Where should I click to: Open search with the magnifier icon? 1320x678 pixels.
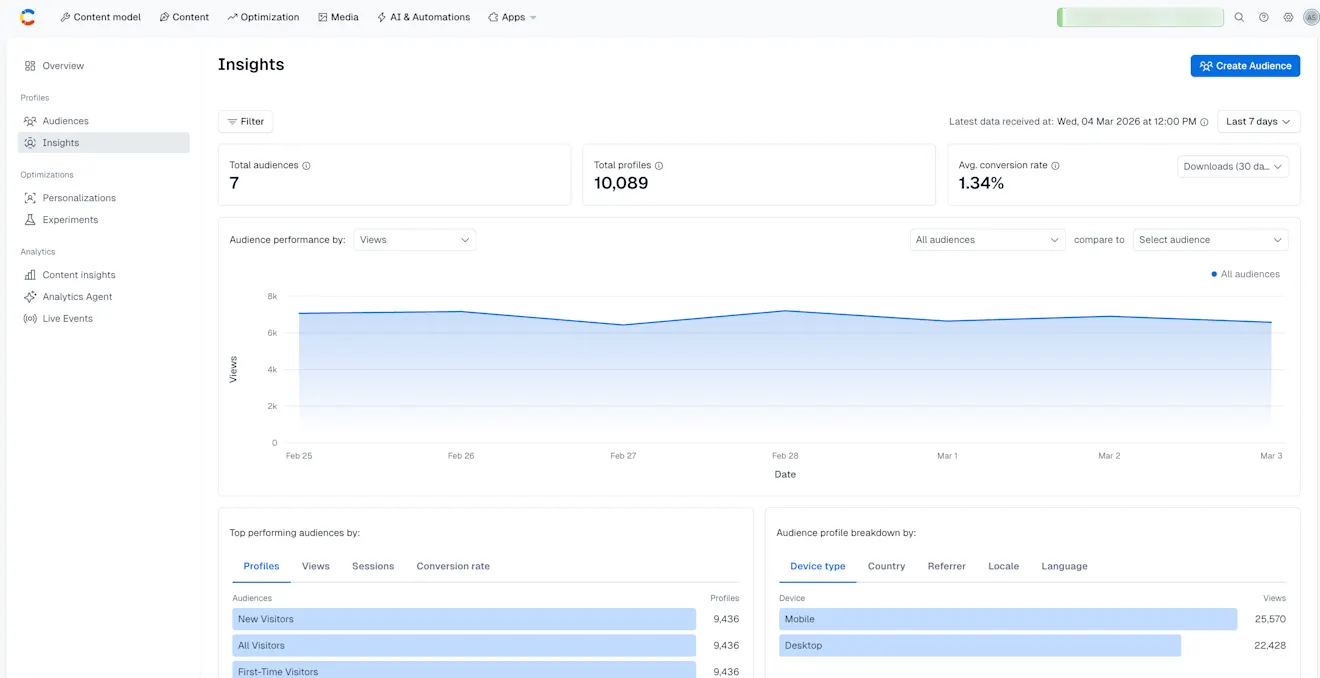tap(1240, 17)
